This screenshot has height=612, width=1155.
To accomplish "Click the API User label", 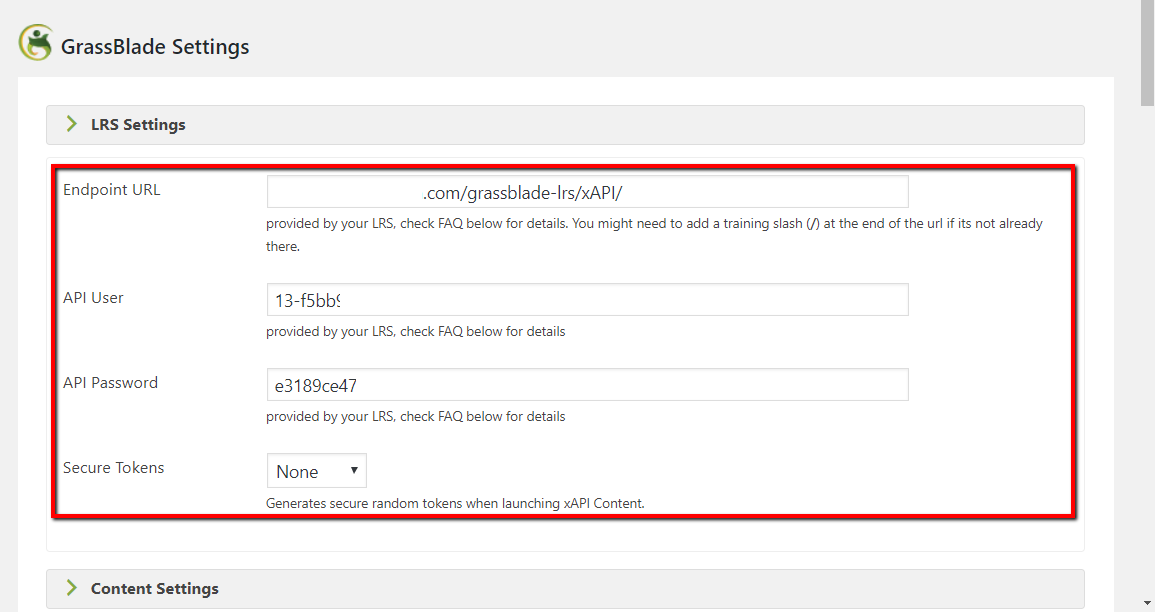I will pyautogui.click(x=93, y=298).
